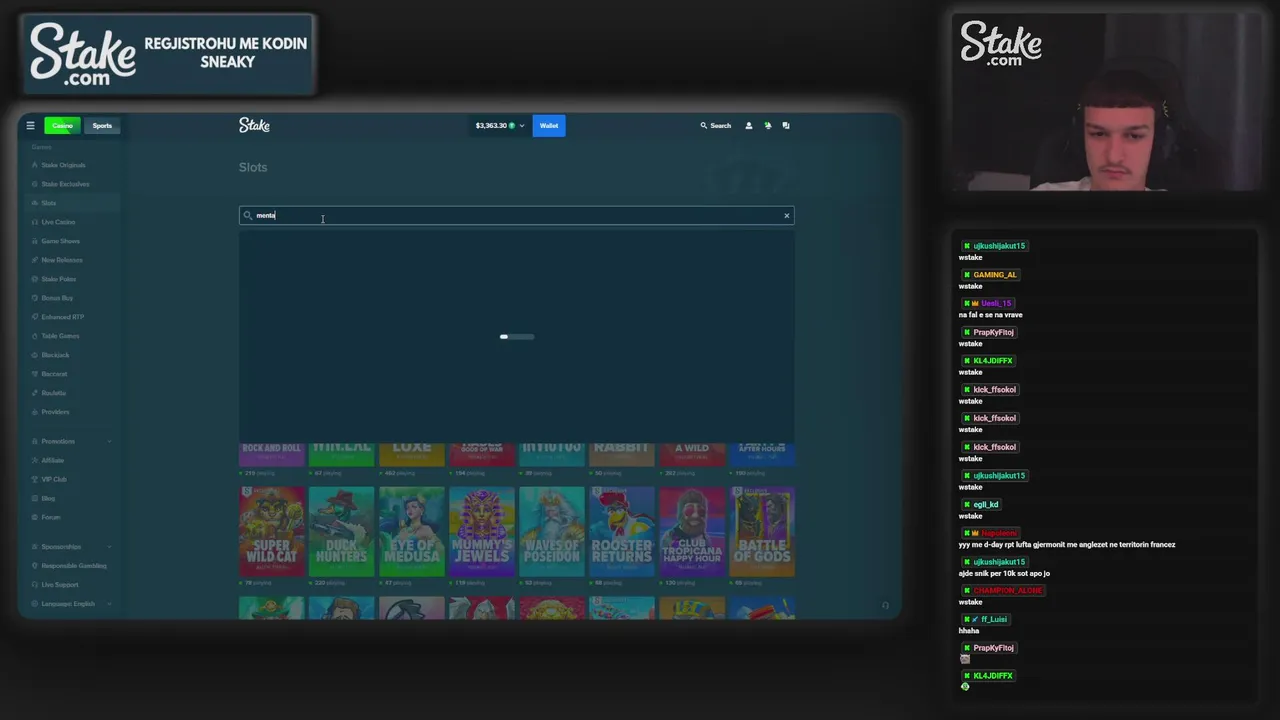Click the search magnifier icon in slots field
This screenshot has width=1280, height=720.
pos(248,216)
